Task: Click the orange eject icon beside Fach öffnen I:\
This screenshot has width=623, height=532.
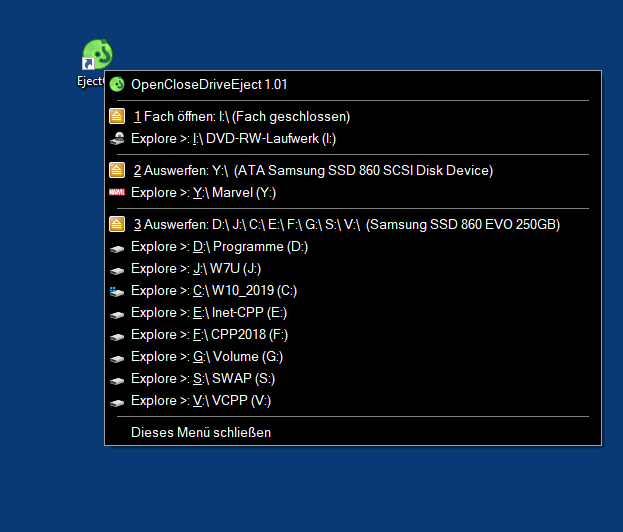Action: point(117,116)
